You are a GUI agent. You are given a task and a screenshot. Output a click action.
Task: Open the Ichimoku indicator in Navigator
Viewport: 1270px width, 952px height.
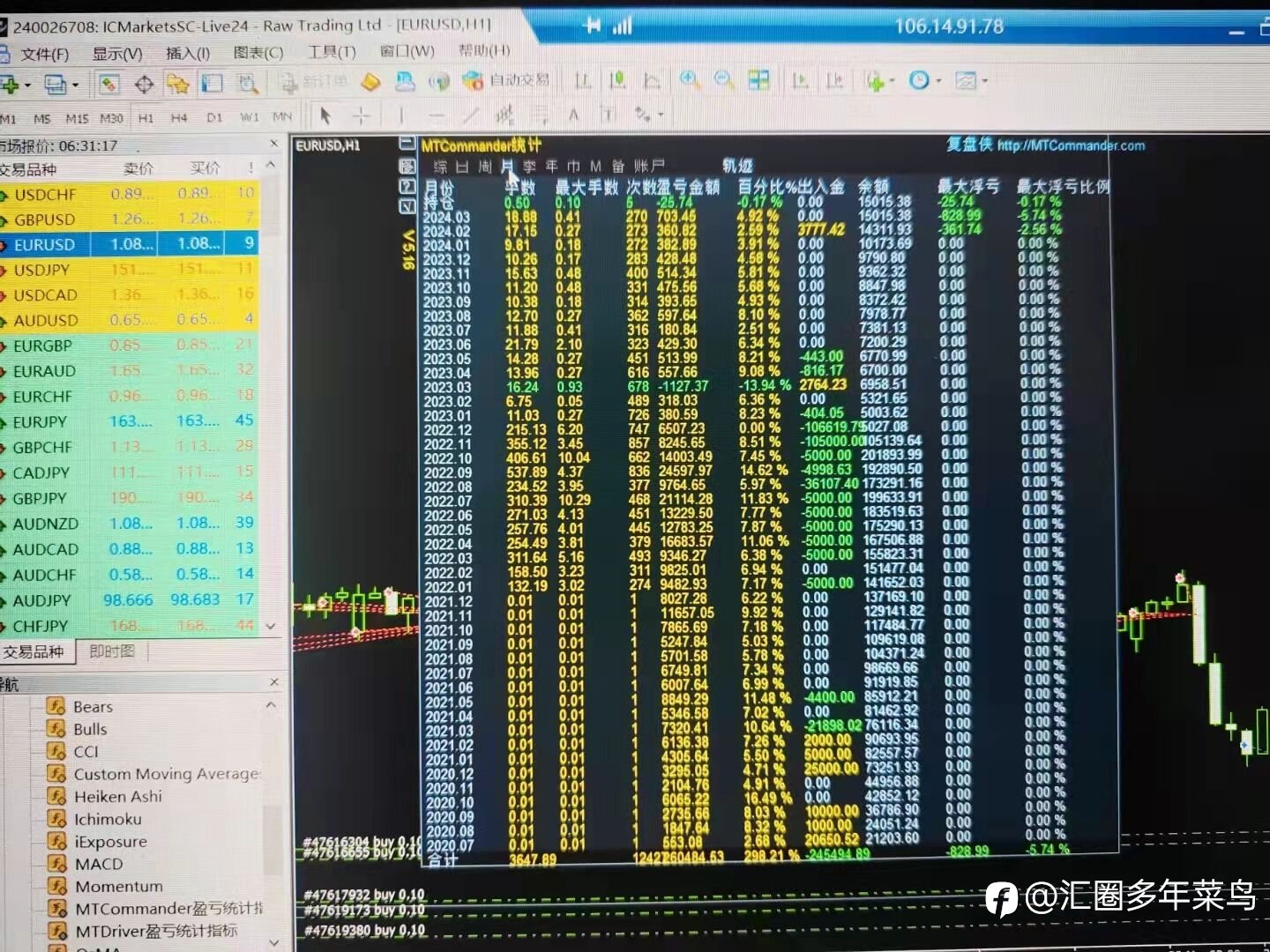[108, 819]
